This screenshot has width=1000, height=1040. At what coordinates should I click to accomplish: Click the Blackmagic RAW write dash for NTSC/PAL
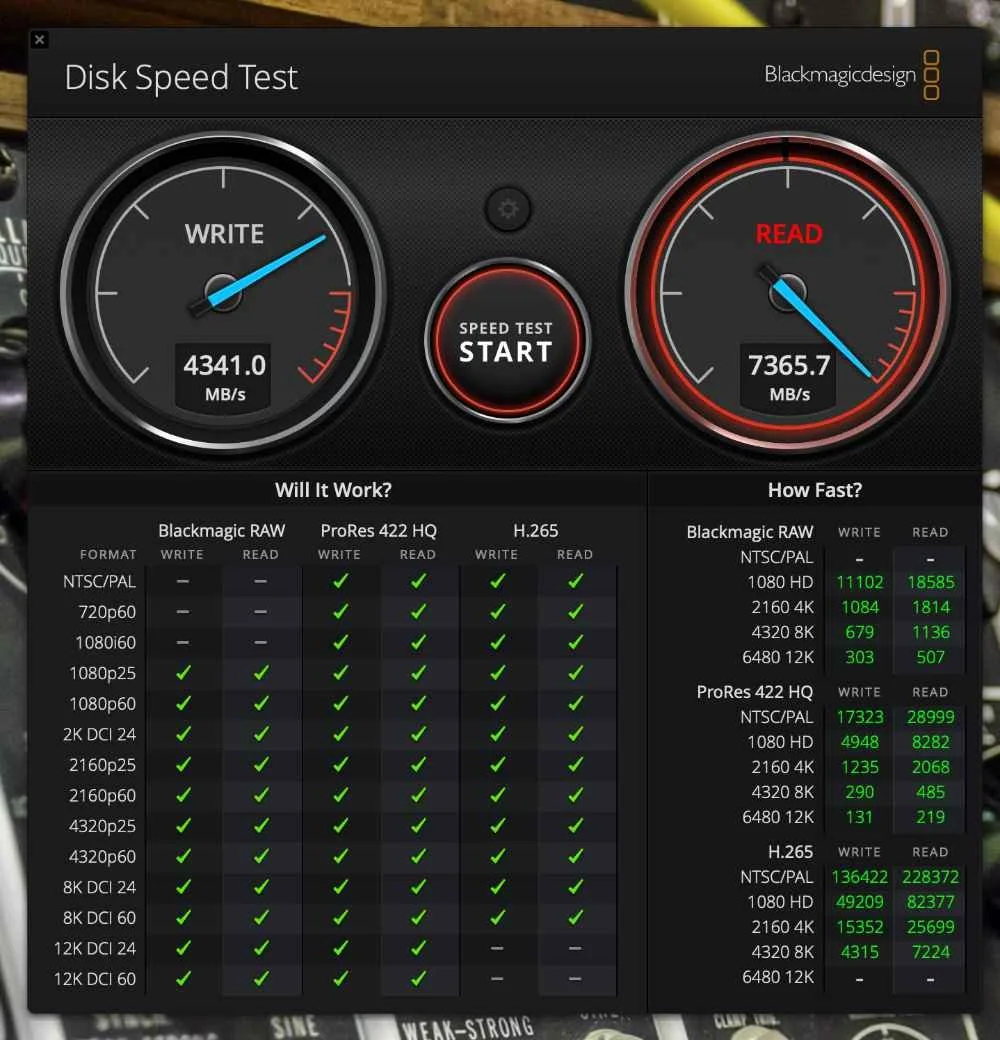click(x=183, y=582)
